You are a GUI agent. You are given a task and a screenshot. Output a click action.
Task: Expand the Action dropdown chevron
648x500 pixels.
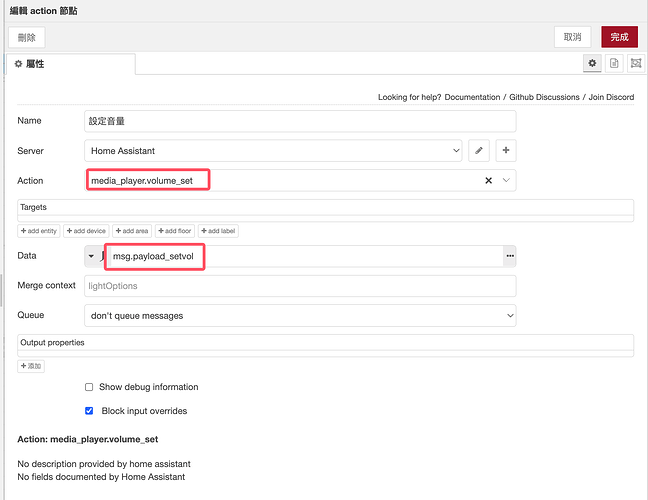(x=506, y=181)
